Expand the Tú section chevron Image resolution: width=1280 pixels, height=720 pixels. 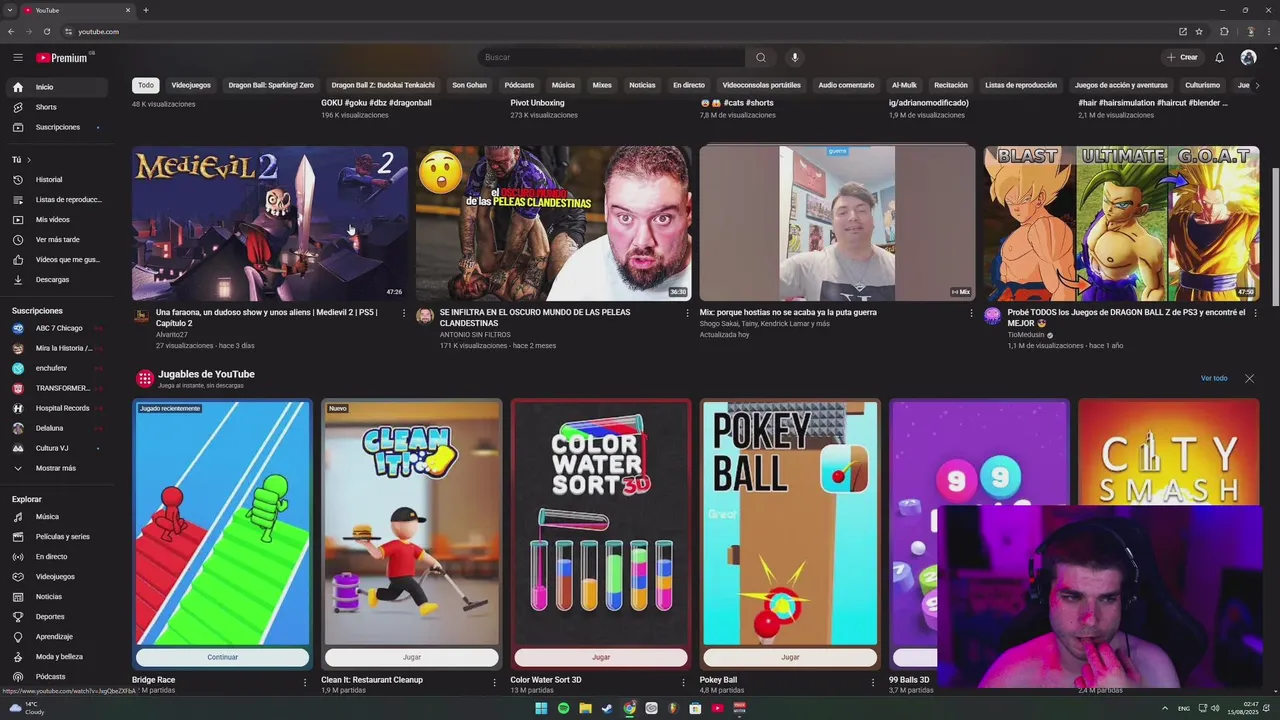tap(28, 160)
